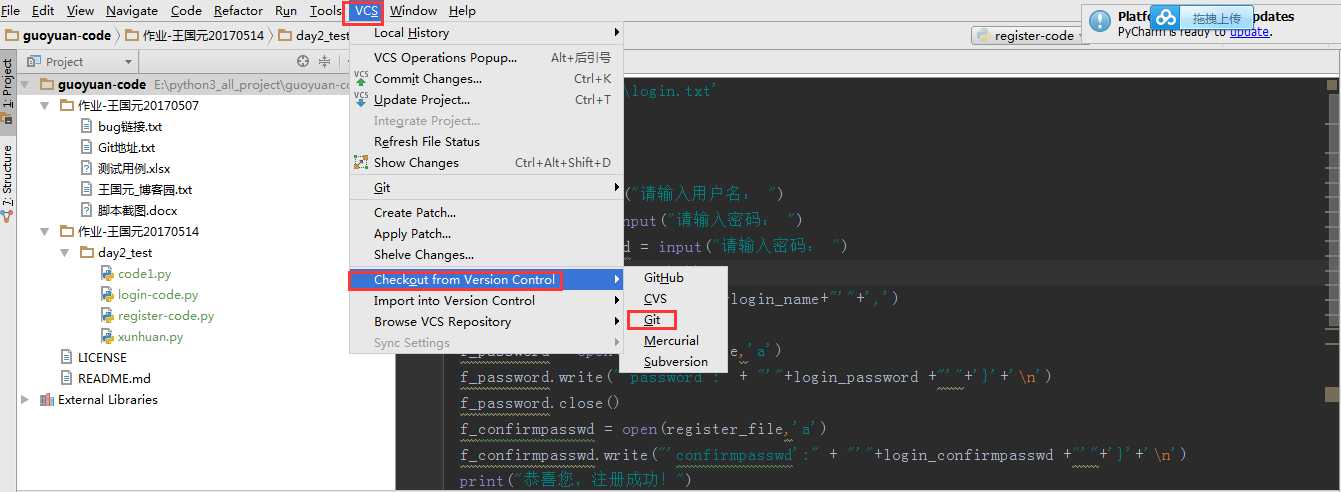Click the update link in notification
The height and width of the screenshot is (492, 1341).
pos(1249,32)
